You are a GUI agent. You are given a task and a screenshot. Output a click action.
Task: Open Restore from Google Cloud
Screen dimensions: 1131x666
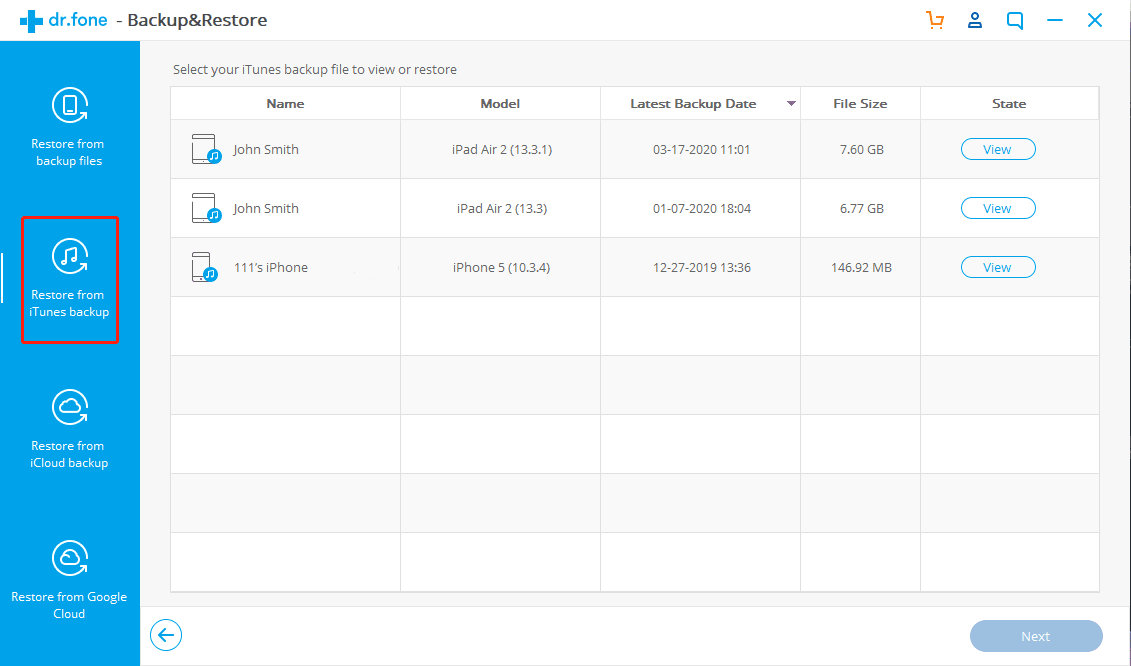[69, 580]
